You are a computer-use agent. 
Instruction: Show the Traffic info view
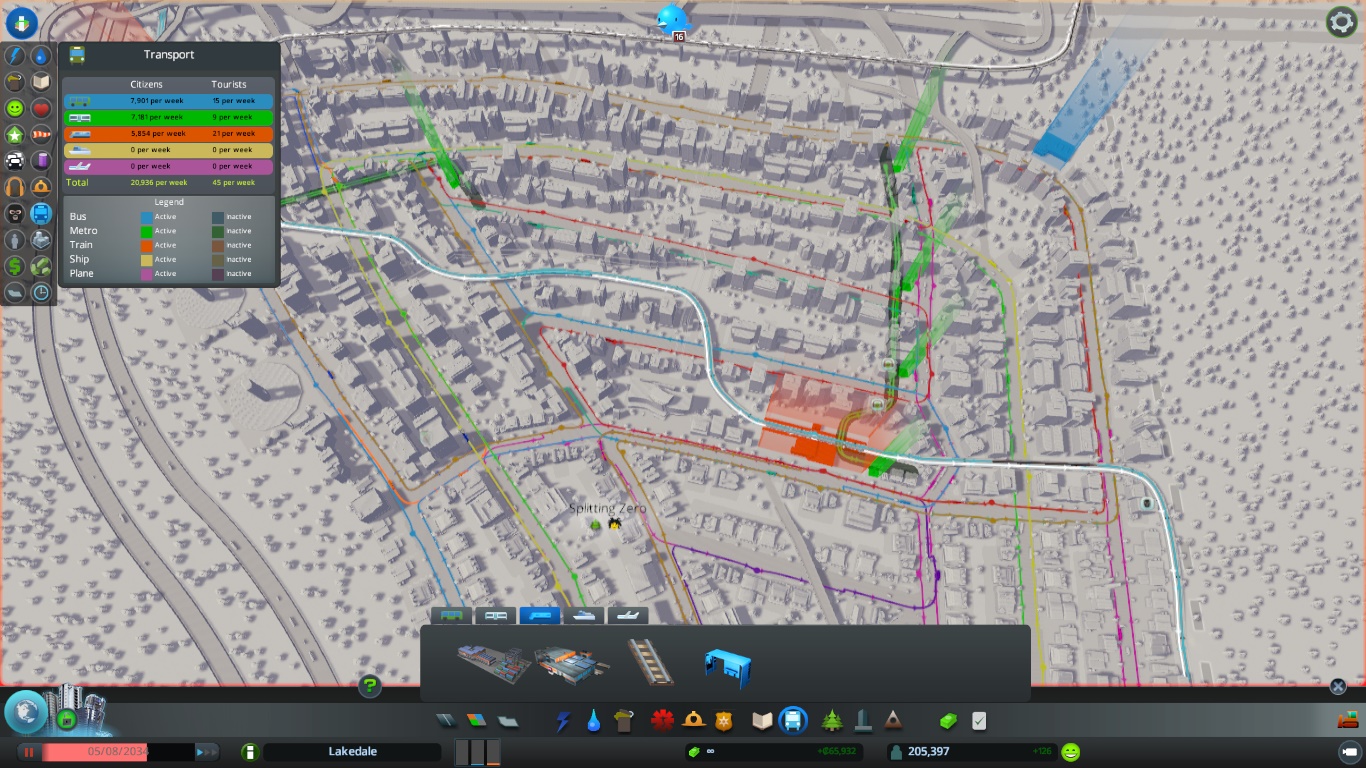coord(15,160)
